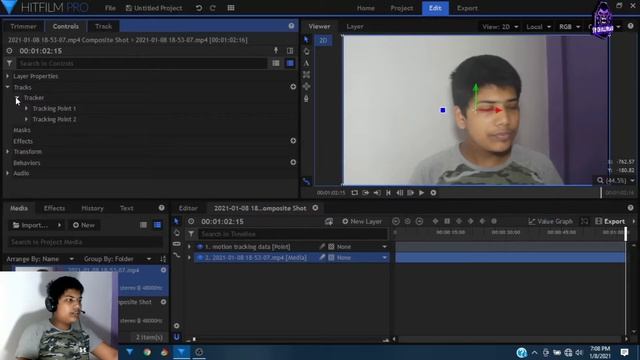Open Windows notification center in taskbar
Image resolution: width=640 pixels, height=360 pixels.
(624, 352)
